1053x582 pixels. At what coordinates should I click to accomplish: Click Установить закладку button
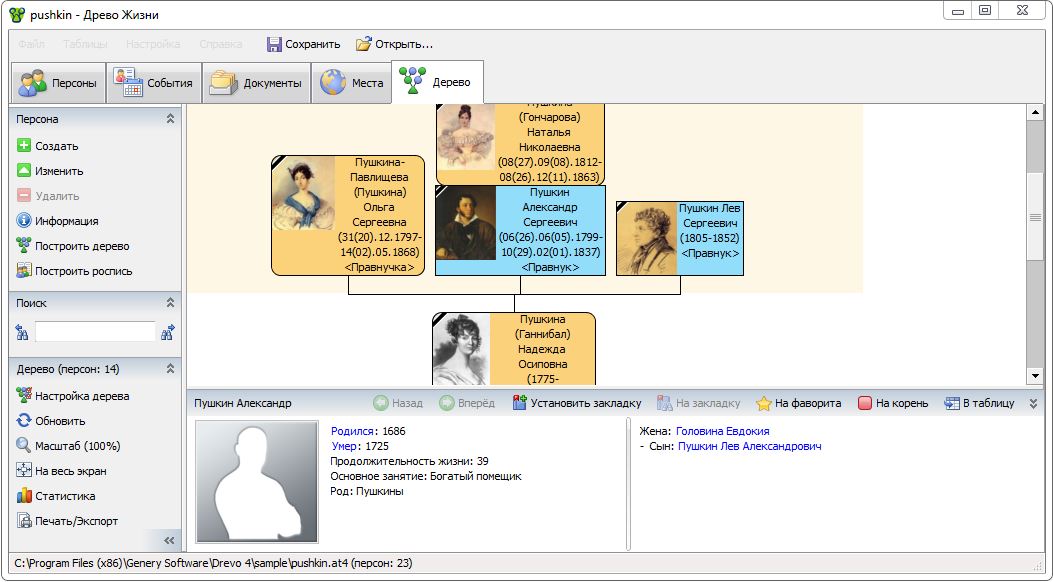point(577,403)
